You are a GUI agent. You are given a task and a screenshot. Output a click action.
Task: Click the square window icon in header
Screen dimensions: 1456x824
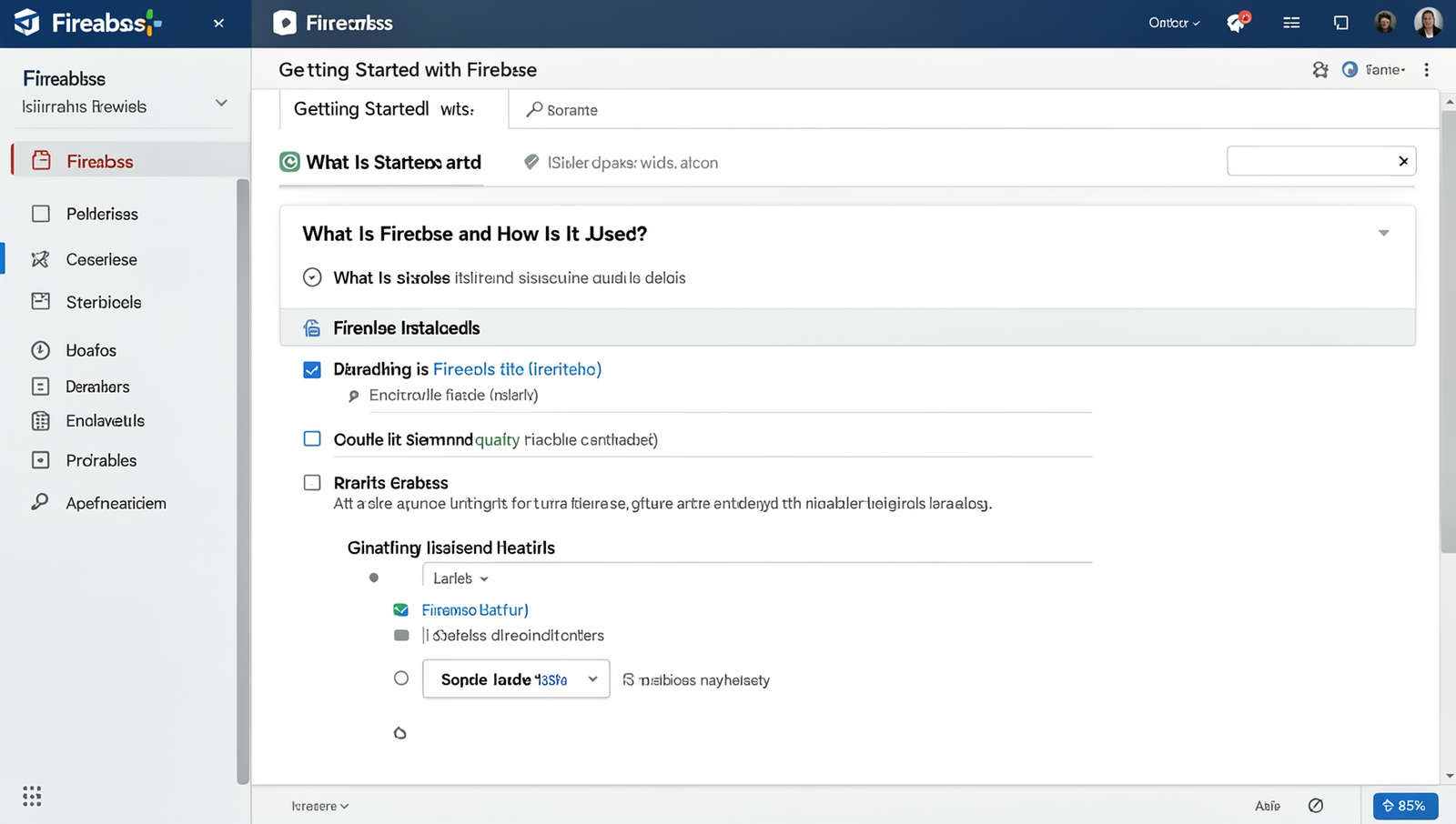[1341, 23]
